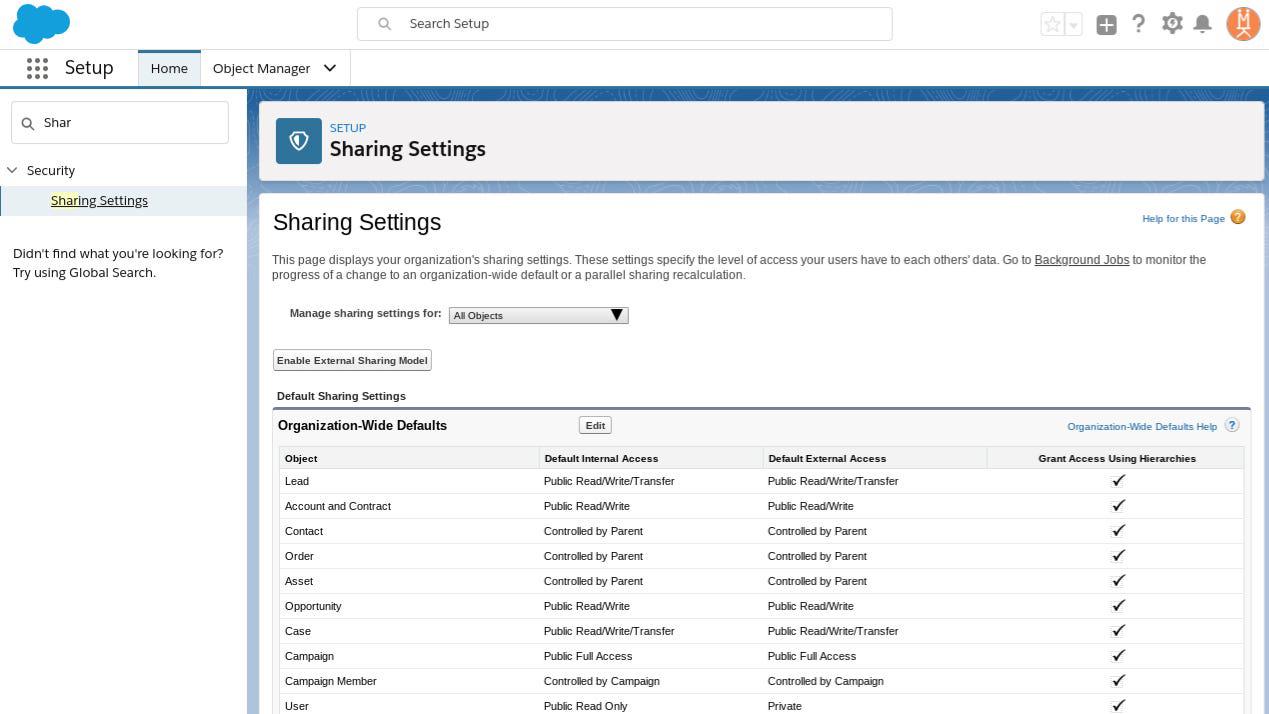Expand the Object Manager tab chevron
Image resolution: width=1269 pixels, height=714 pixels.
[330, 68]
